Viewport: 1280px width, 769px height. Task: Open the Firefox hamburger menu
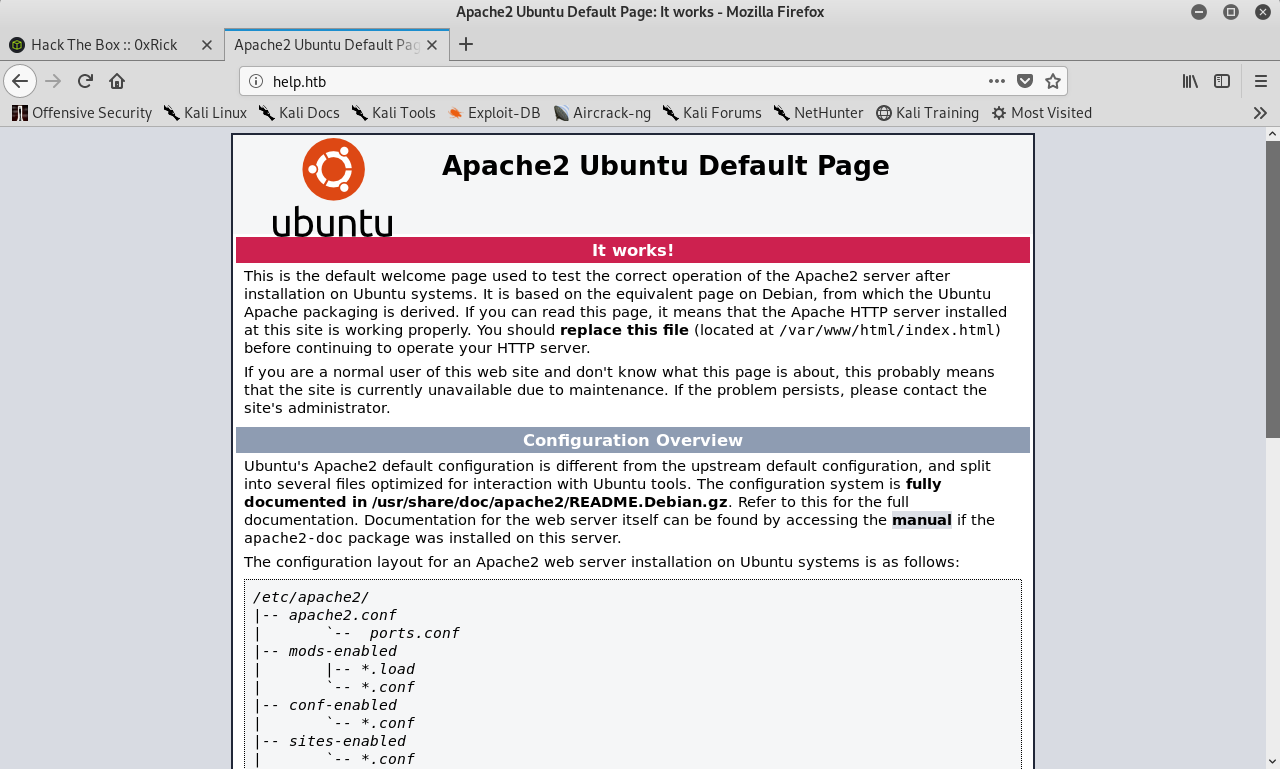[x=1260, y=81]
